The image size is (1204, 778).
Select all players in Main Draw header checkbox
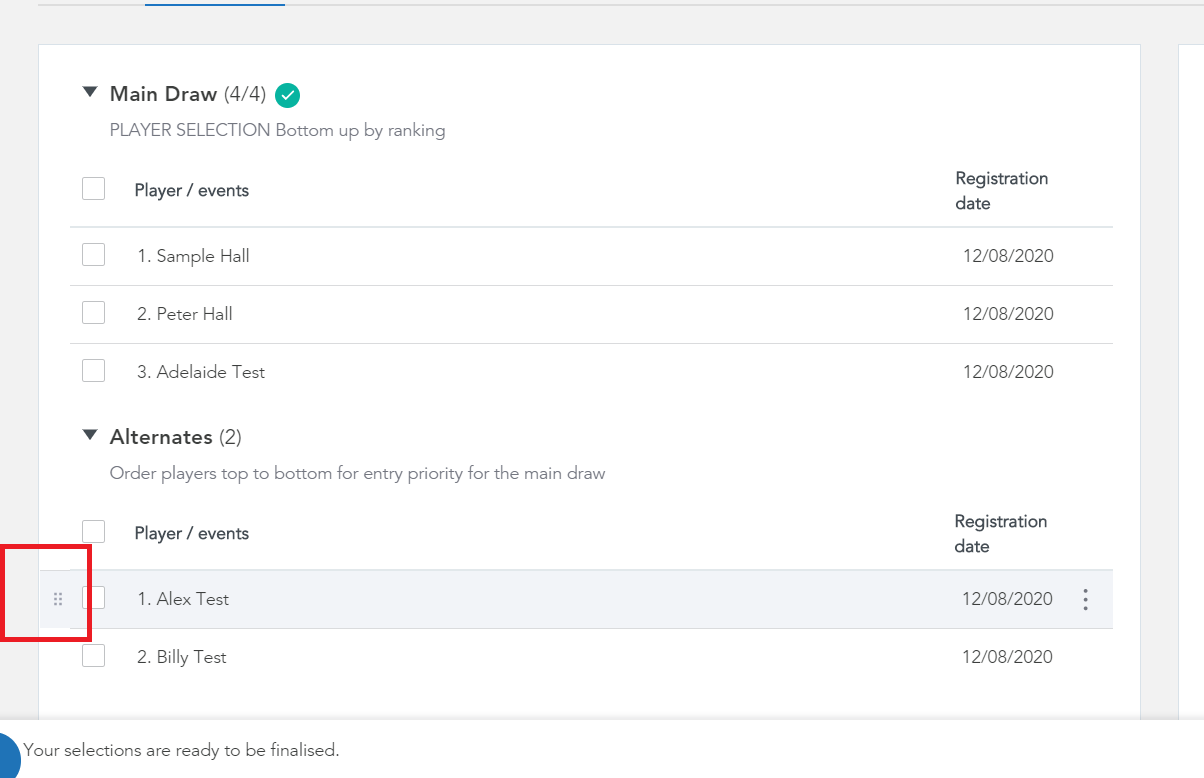(x=93, y=188)
